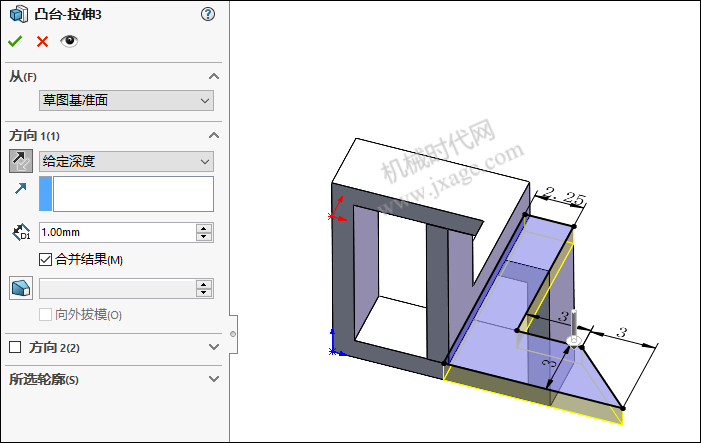Toggle the draft on/off icon
The width and height of the screenshot is (701, 443).
click(21, 288)
